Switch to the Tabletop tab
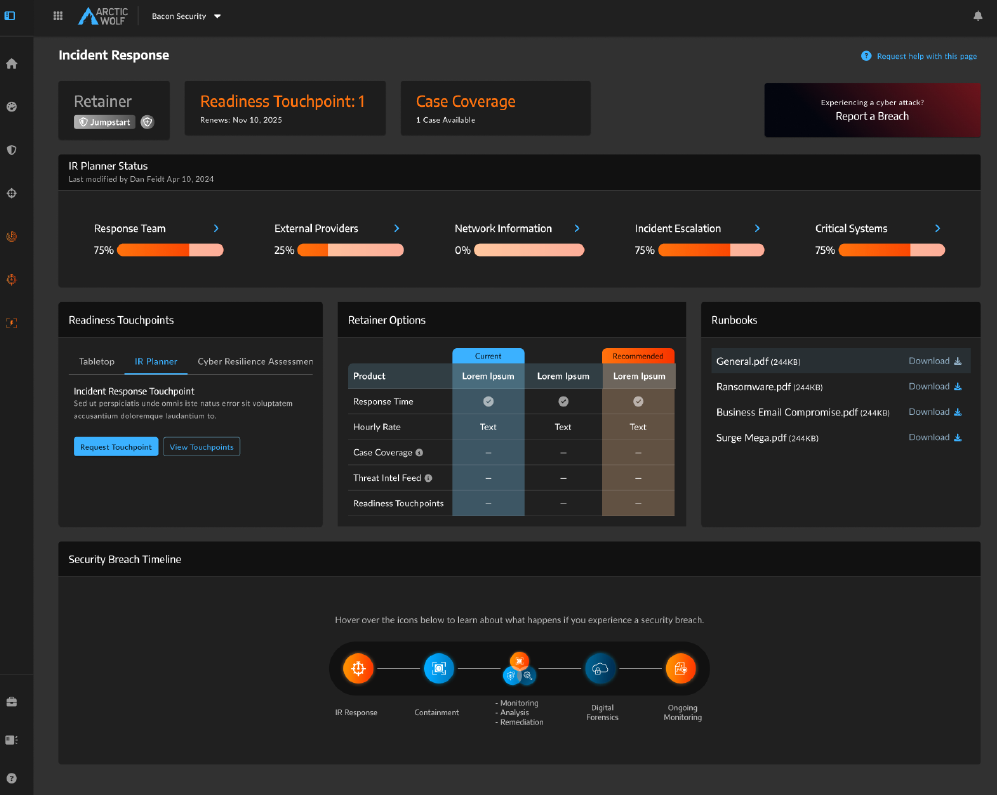The image size is (997, 795). point(97,362)
